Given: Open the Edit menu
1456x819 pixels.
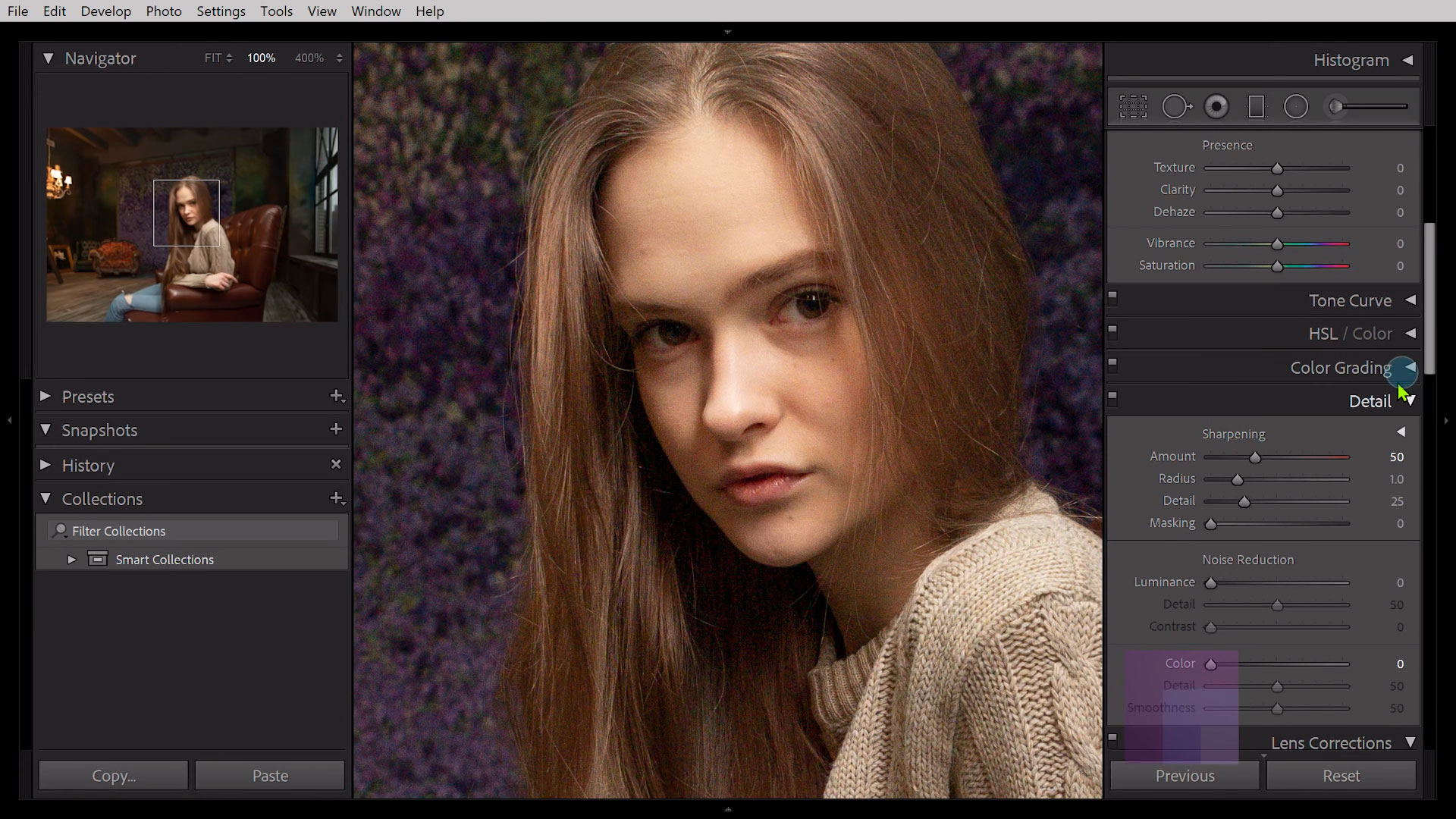Looking at the screenshot, I should (x=55, y=11).
